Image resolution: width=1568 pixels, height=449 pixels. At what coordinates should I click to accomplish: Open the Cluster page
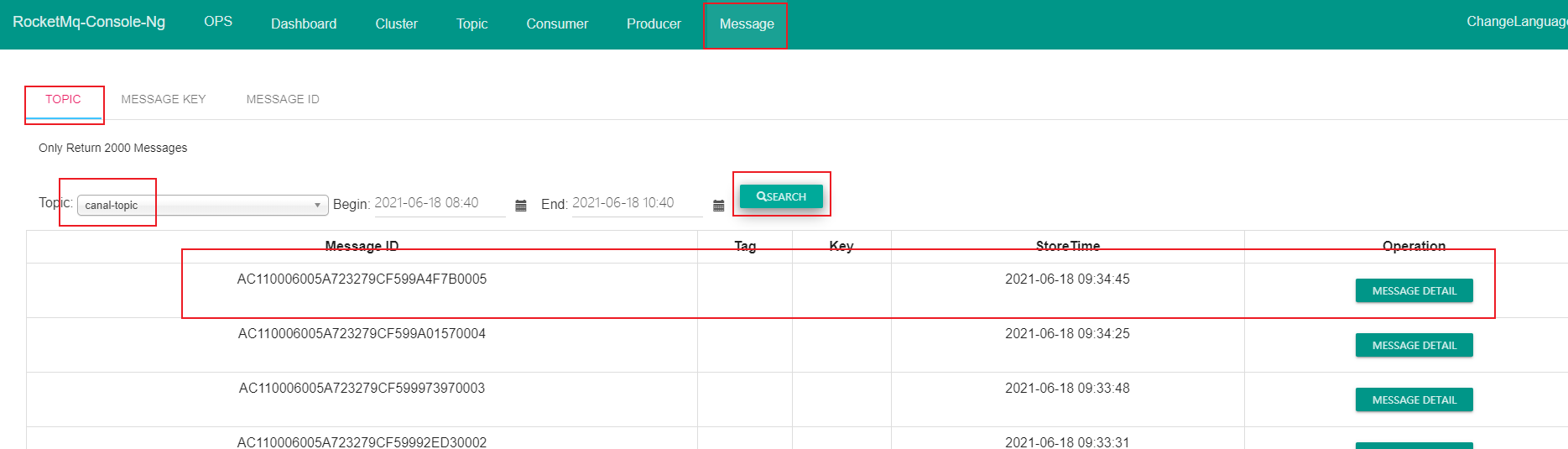click(x=396, y=23)
